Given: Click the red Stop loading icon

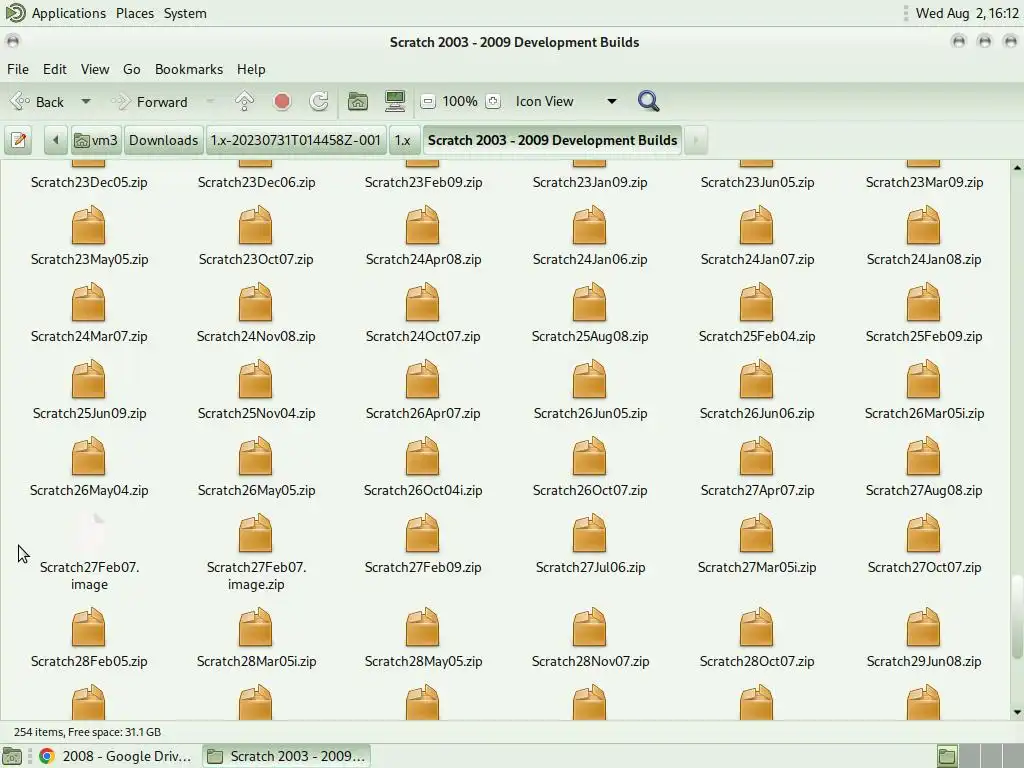Looking at the screenshot, I should point(282,101).
